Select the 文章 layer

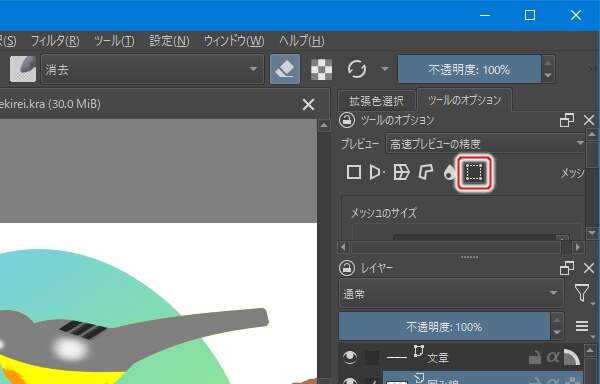[x=438, y=358]
